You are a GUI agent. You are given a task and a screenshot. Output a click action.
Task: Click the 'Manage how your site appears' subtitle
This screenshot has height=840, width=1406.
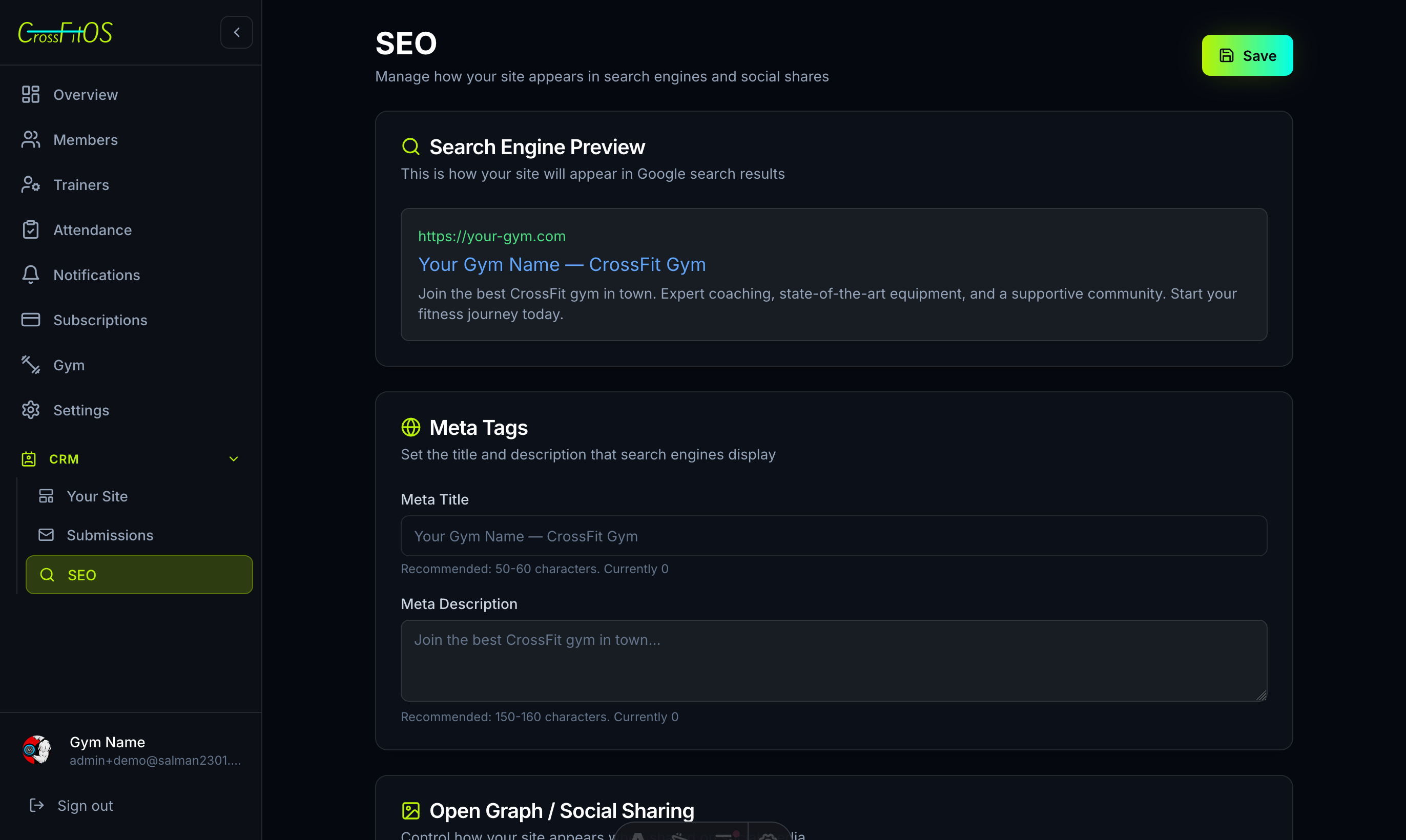(x=602, y=76)
